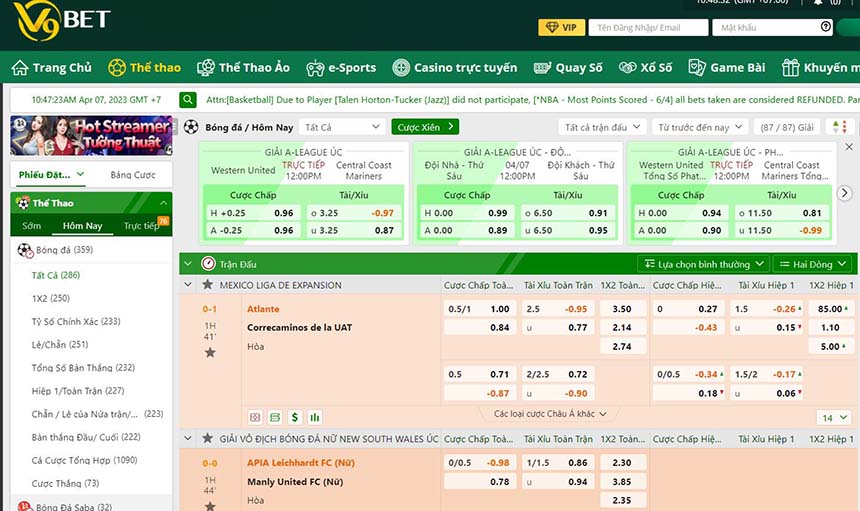
Task: Advance the featured matches carousel right
Action: (844, 193)
